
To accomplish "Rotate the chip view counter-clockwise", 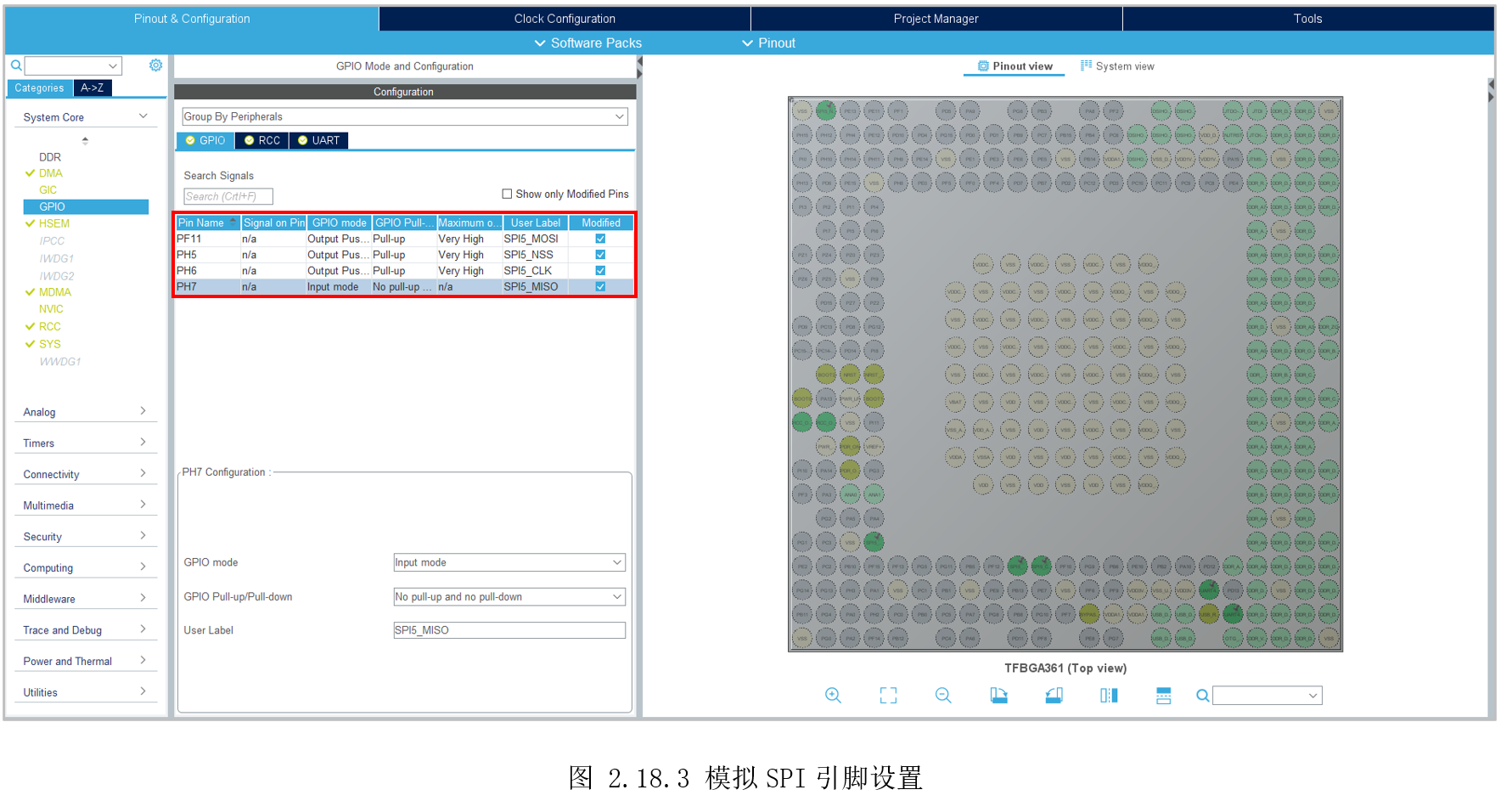I will [x=1054, y=696].
